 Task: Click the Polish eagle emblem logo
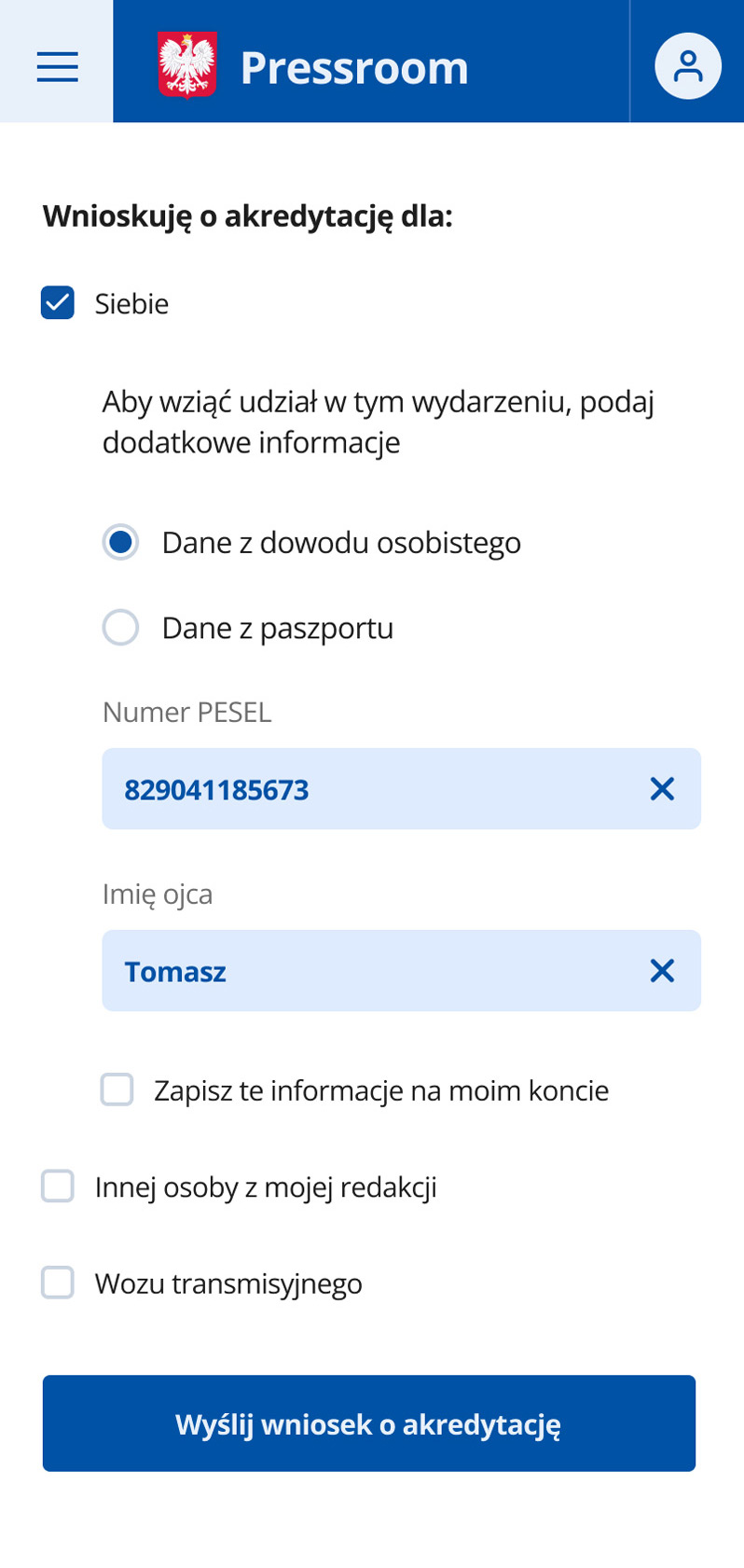186,65
